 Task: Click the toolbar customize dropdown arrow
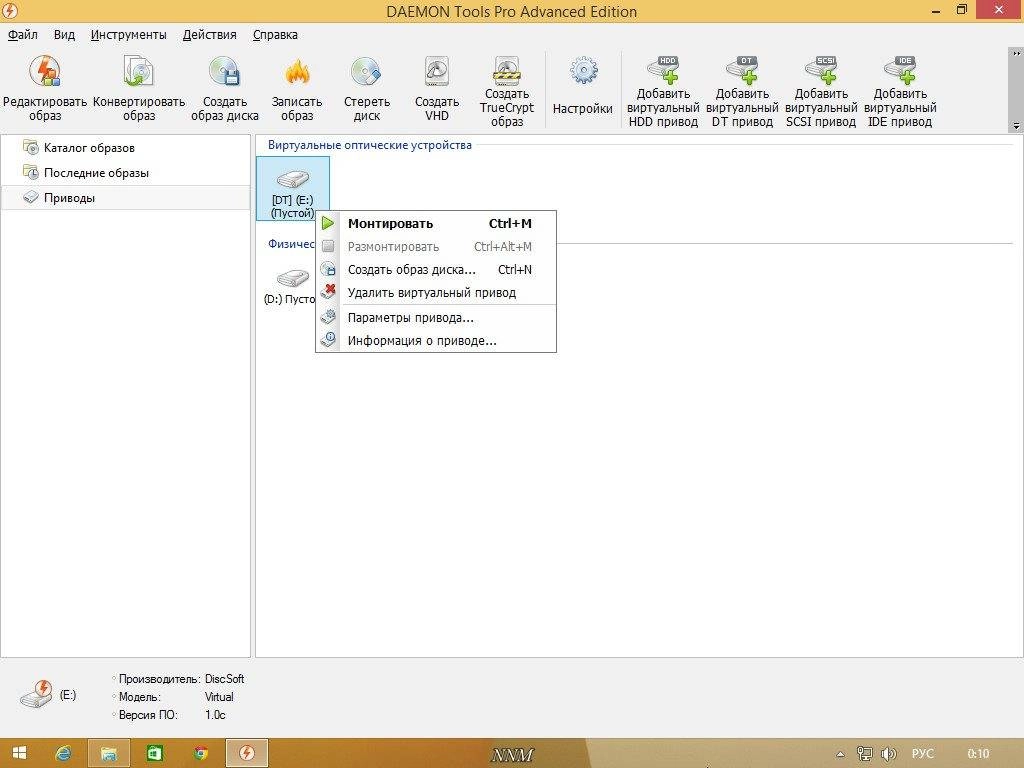point(1016,125)
